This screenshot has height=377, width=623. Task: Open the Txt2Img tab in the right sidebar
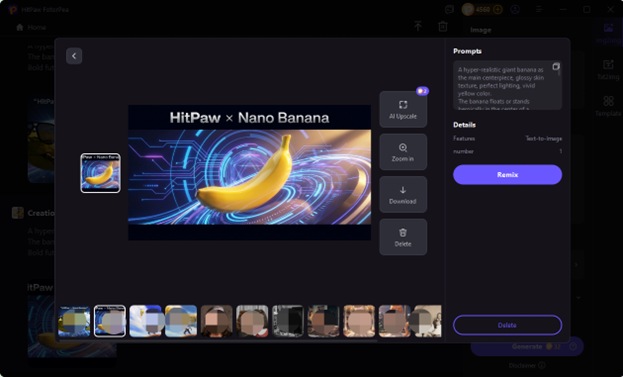click(x=608, y=70)
